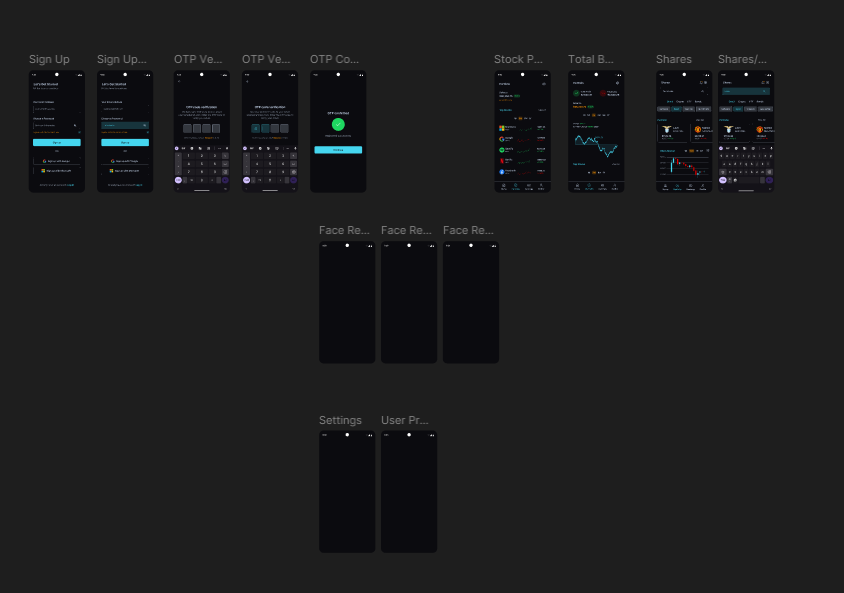Click the Spotify logo row in Stock P... frame
This screenshot has width=844, height=593.
pyautogui.click(x=523, y=150)
